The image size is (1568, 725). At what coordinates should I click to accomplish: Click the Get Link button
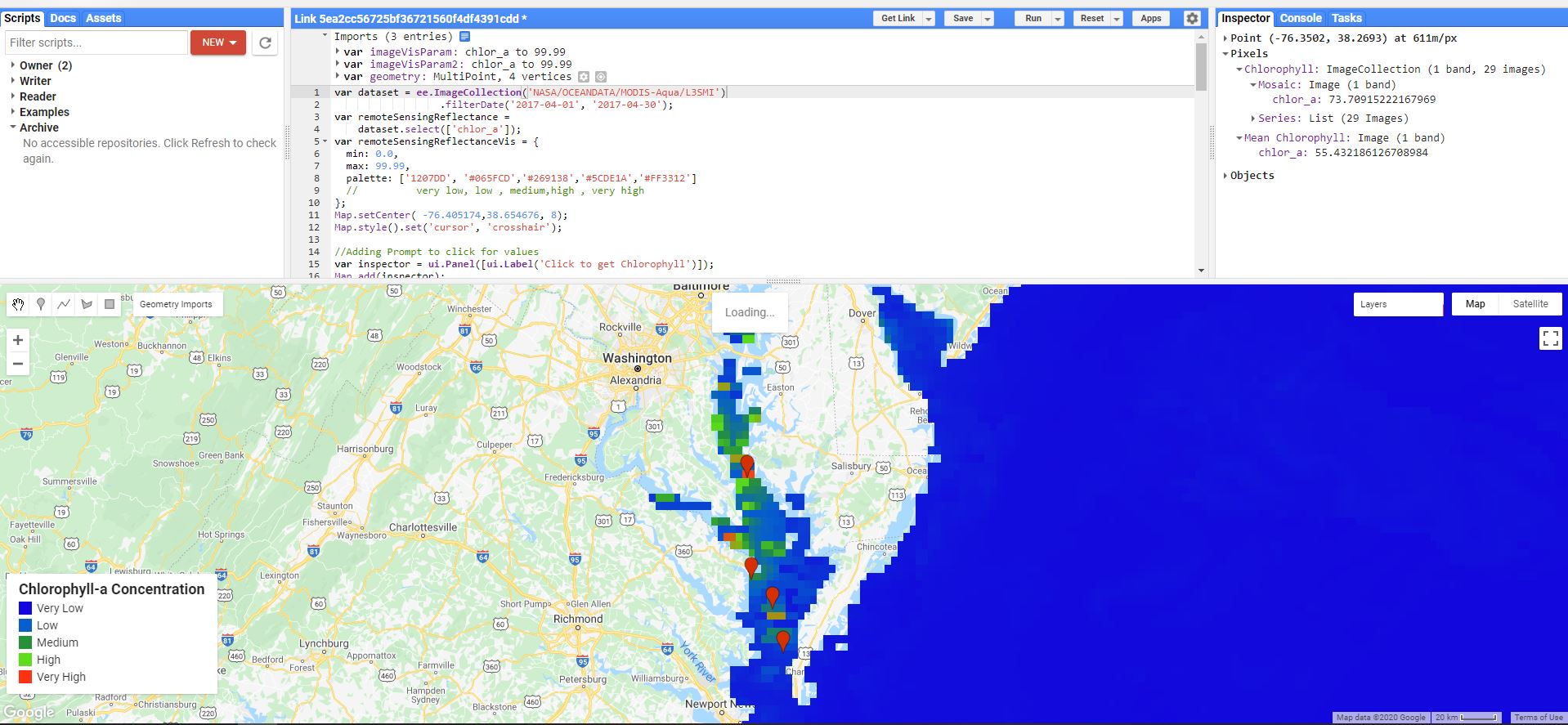click(x=898, y=18)
